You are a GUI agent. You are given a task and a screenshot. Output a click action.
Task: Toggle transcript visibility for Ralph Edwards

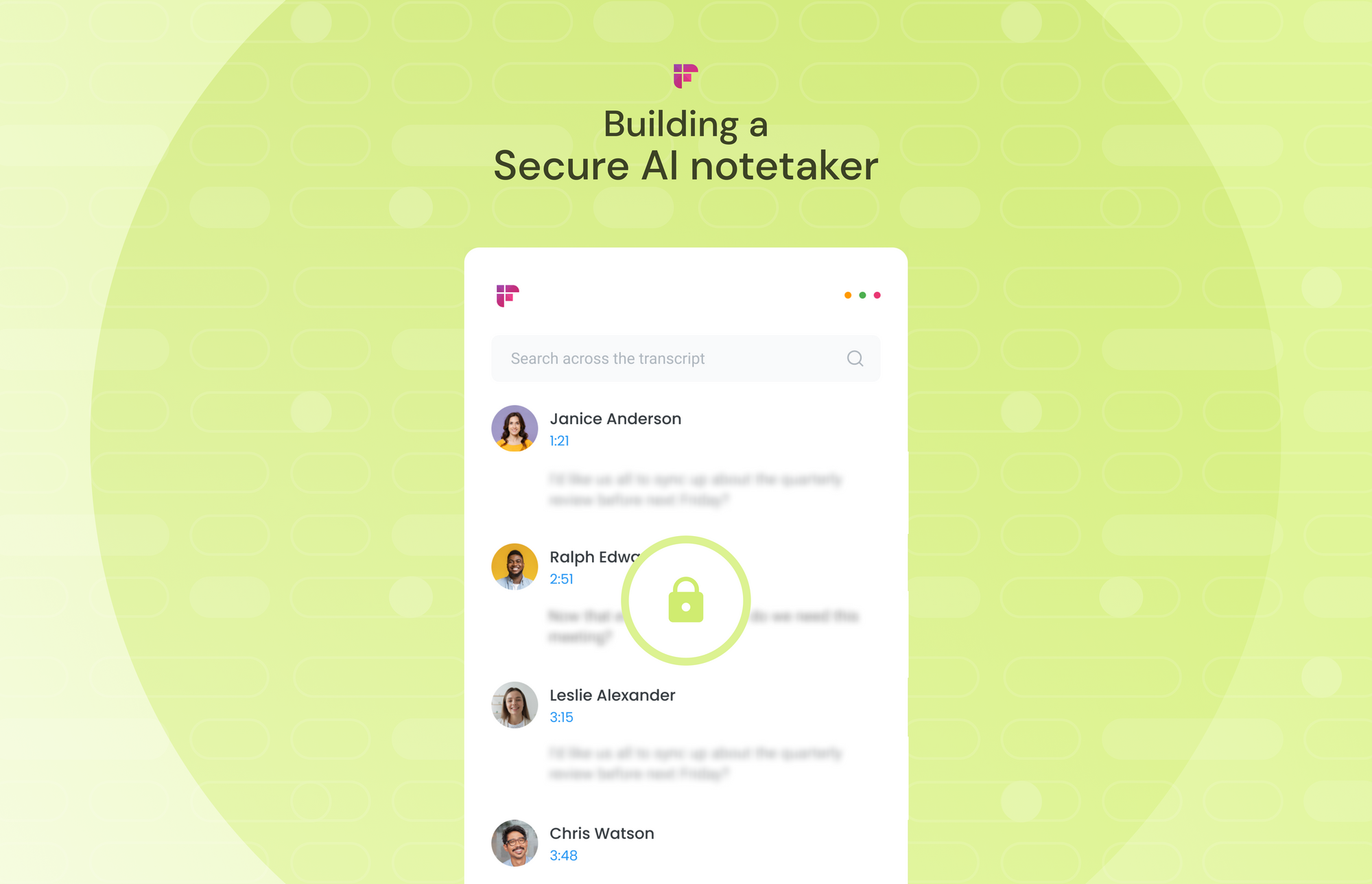pyautogui.click(x=687, y=600)
